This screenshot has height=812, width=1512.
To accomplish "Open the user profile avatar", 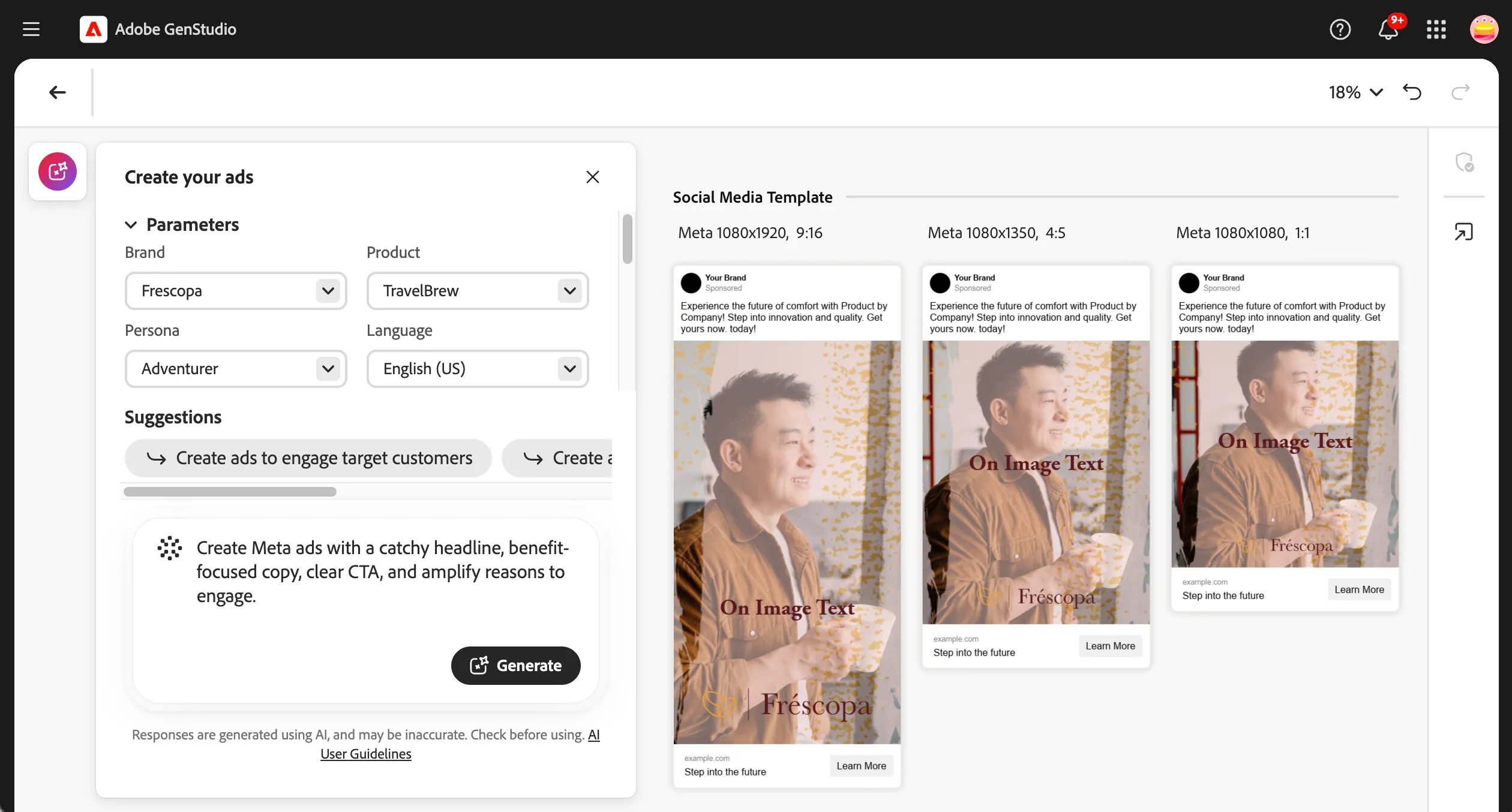I will pyautogui.click(x=1484, y=29).
